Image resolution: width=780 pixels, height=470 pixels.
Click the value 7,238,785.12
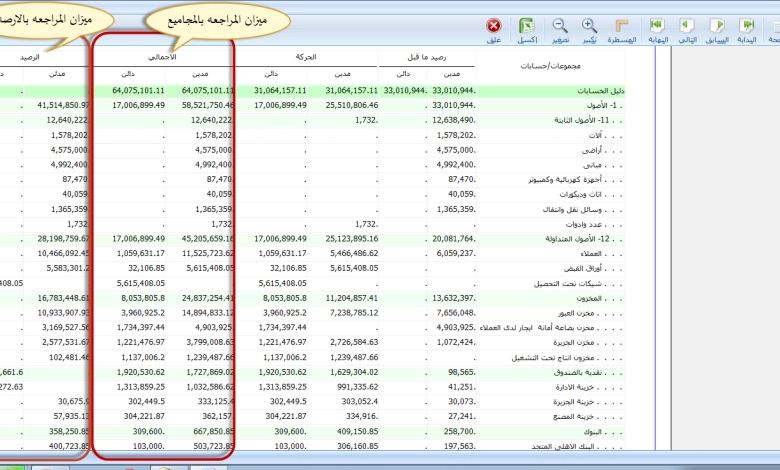[354, 313]
